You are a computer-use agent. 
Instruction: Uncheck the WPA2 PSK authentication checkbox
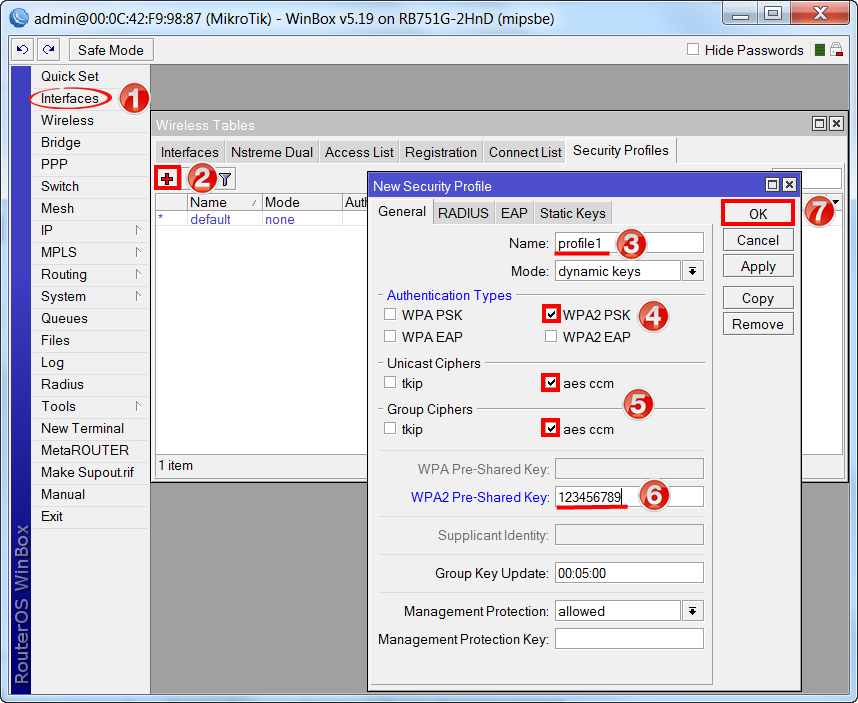551,315
